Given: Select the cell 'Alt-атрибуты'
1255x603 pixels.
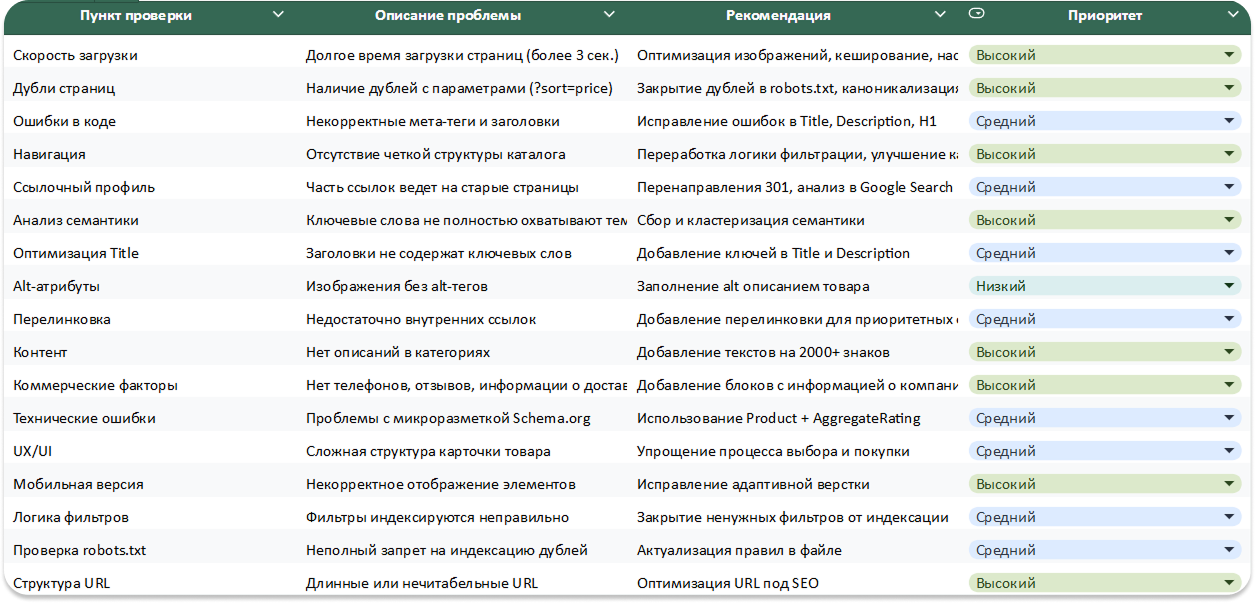Looking at the screenshot, I should [x=56, y=286].
